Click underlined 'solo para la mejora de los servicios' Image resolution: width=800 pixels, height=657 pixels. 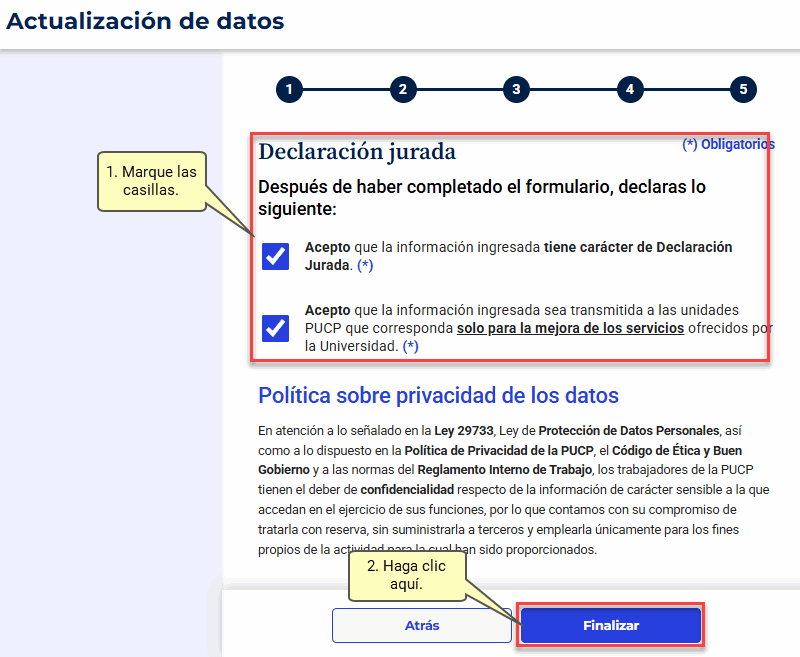[570, 328]
